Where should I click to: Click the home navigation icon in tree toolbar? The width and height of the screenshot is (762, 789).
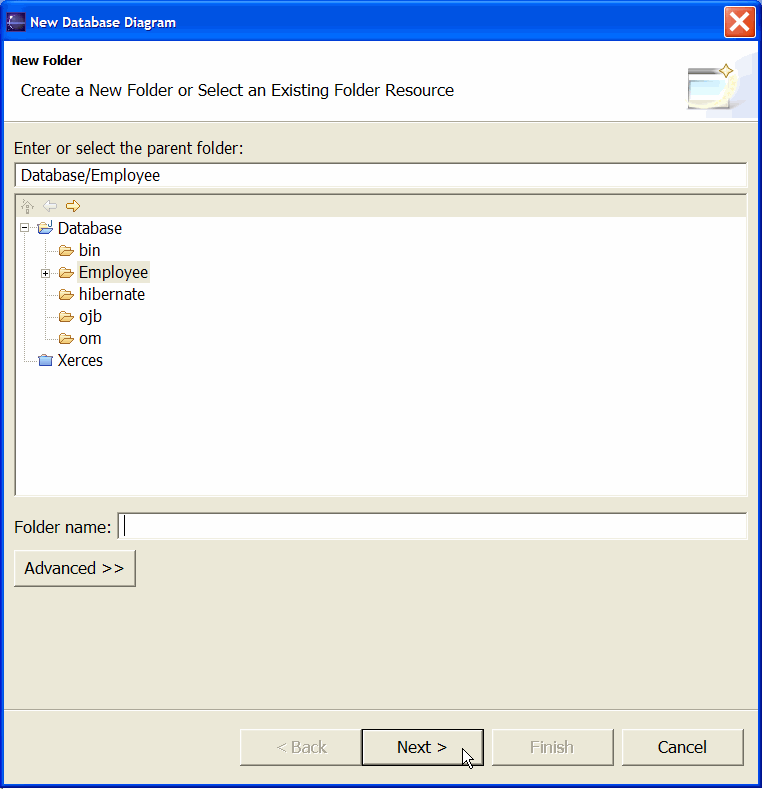coord(27,206)
